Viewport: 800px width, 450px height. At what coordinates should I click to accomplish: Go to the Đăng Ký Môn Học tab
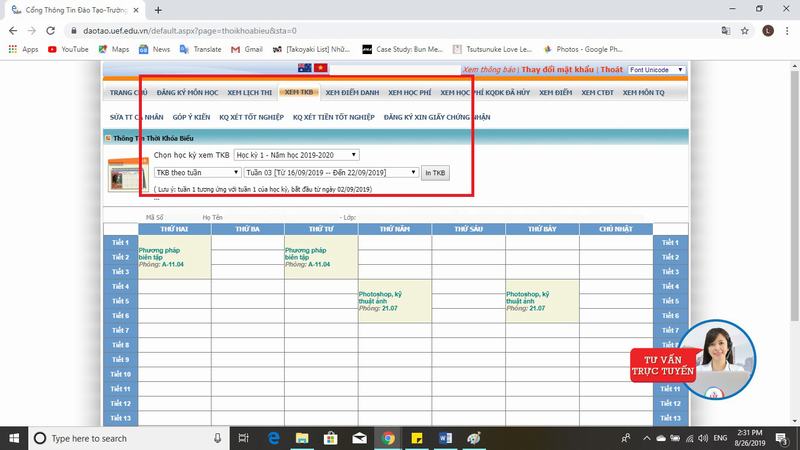(x=186, y=92)
